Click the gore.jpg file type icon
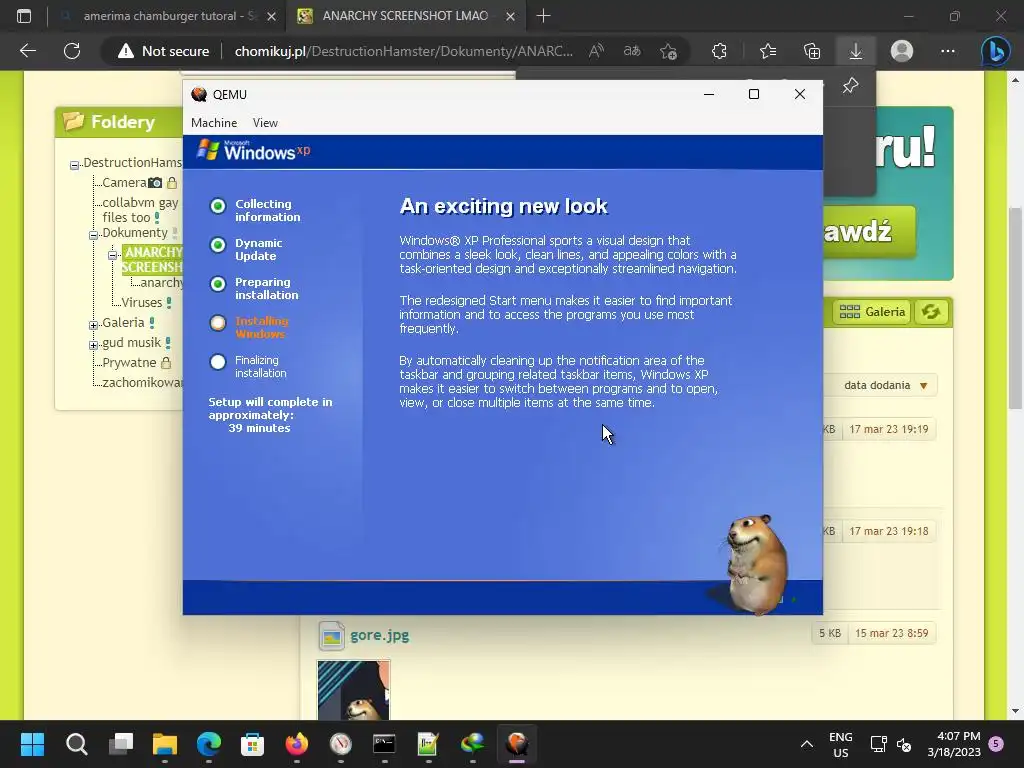The width and height of the screenshot is (1024, 768). point(331,635)
